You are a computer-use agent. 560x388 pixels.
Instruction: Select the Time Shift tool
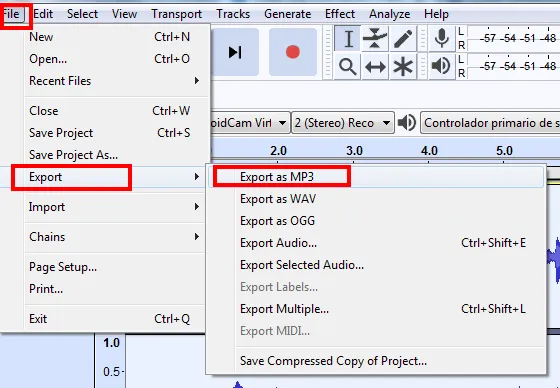click(375, 66)
